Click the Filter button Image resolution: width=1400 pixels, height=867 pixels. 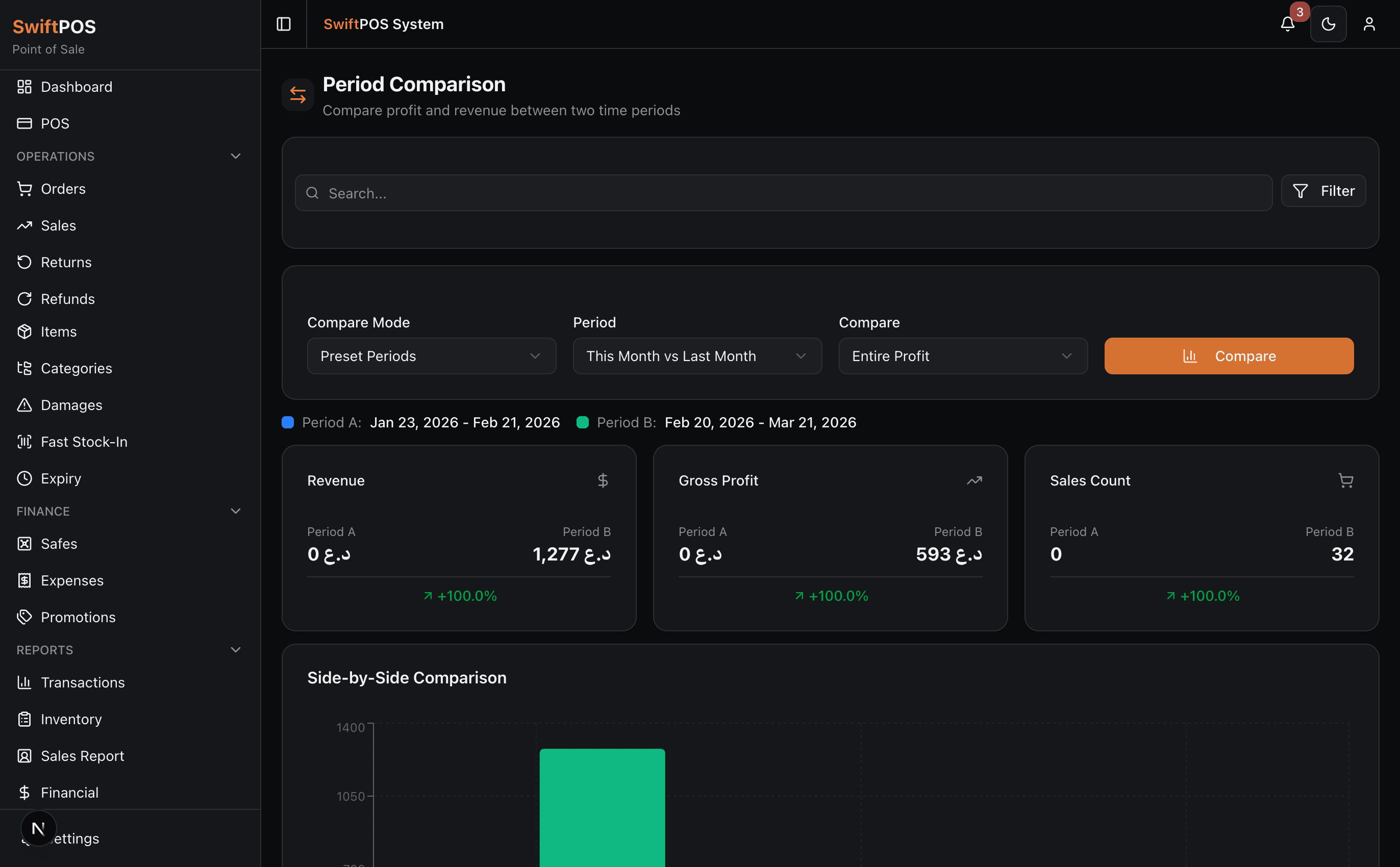1322,191
